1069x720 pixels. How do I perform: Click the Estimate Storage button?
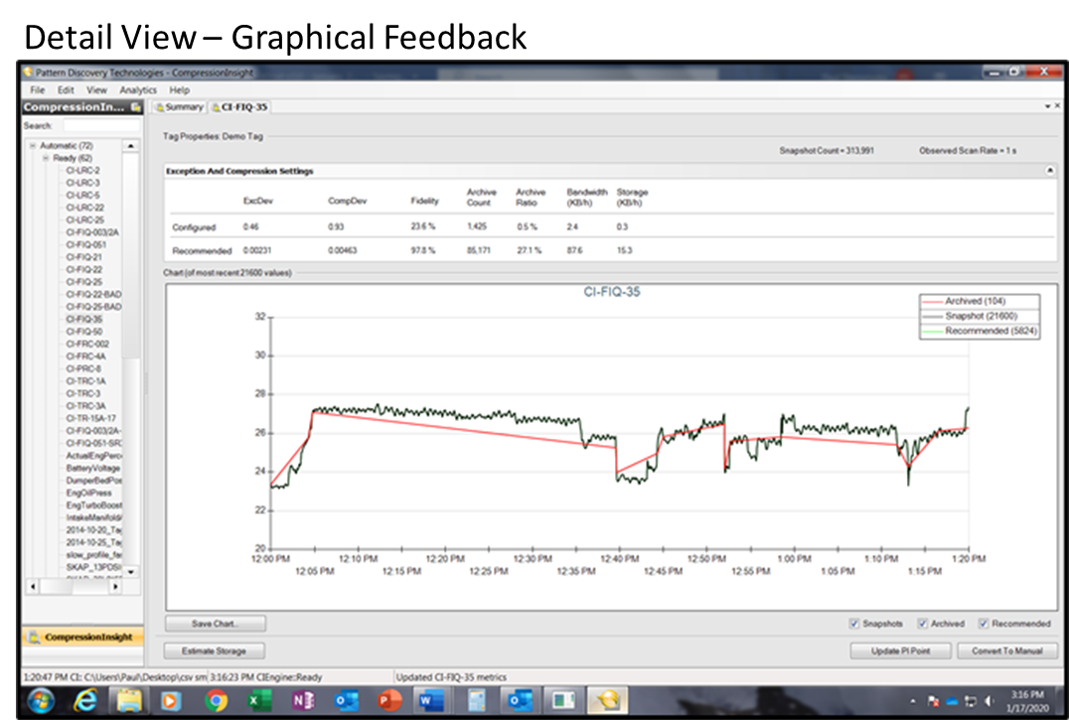tap(214, 651)
